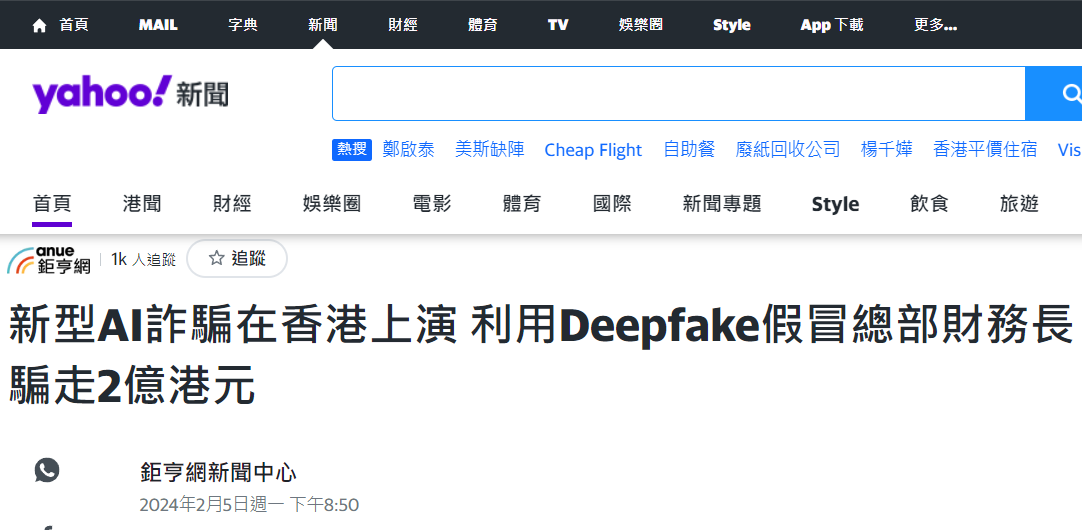Click the 1k 人追蹤 follower count

pyautogui.click(x=144, y=259)
